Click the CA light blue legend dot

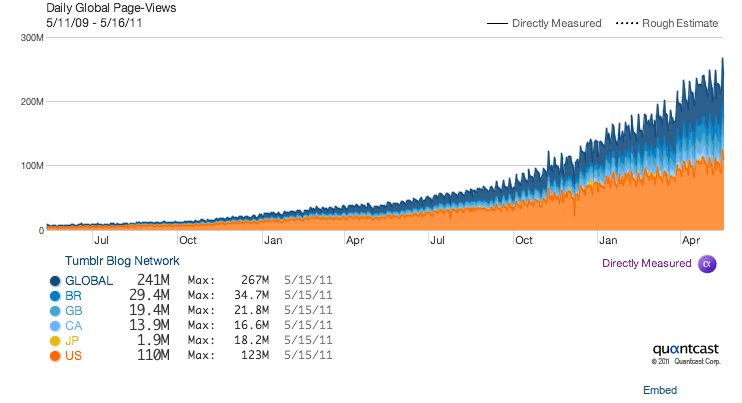pyautogui.click(x=54, y=326)
